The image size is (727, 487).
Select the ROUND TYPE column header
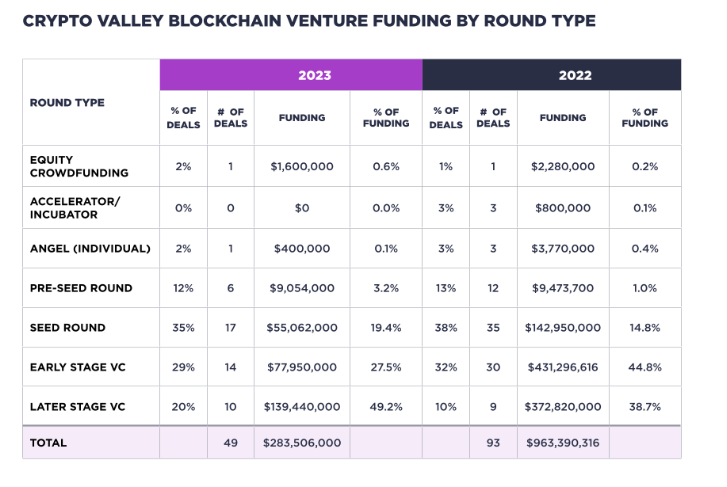[x=67, y=103]
